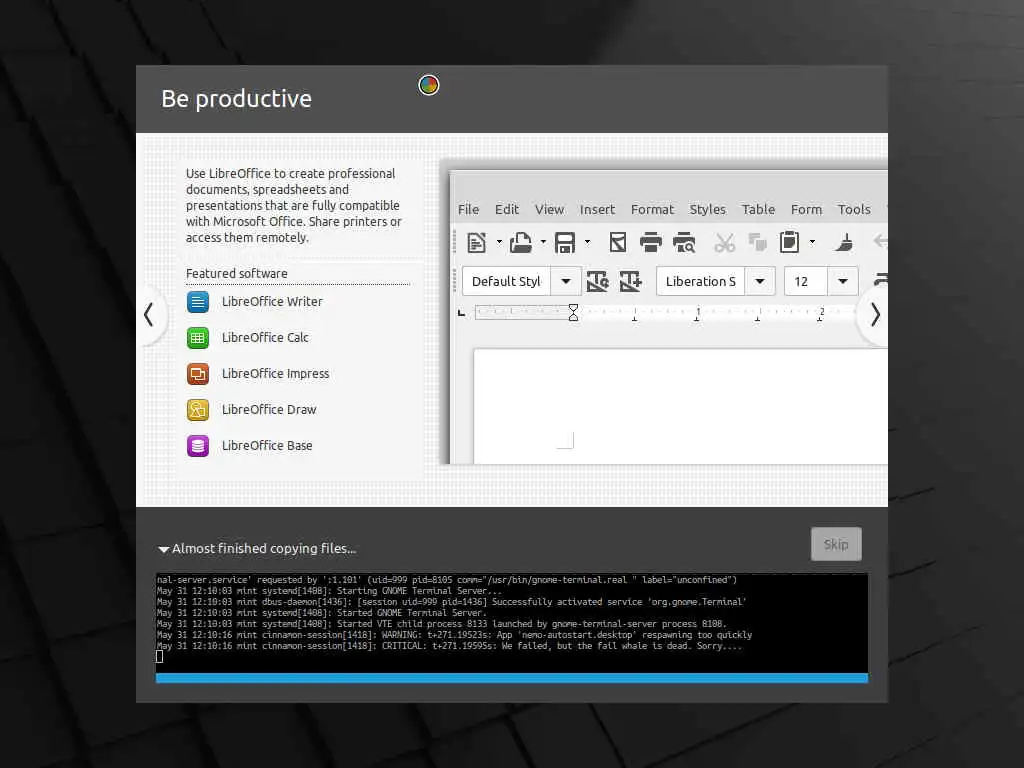The image size is (1024, 768).
Task: Click the 'Be productive' heading
Action: click(x=236, y=99)
